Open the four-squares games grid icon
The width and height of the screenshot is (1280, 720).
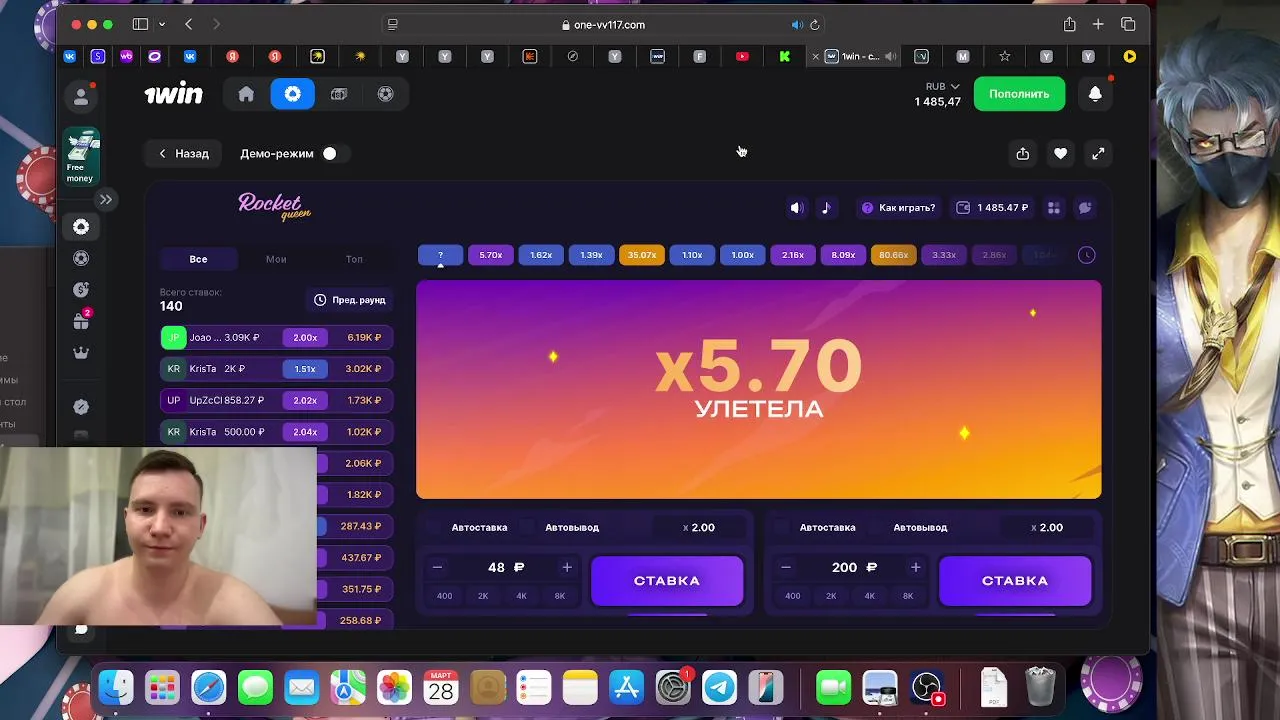[1053, 208]
